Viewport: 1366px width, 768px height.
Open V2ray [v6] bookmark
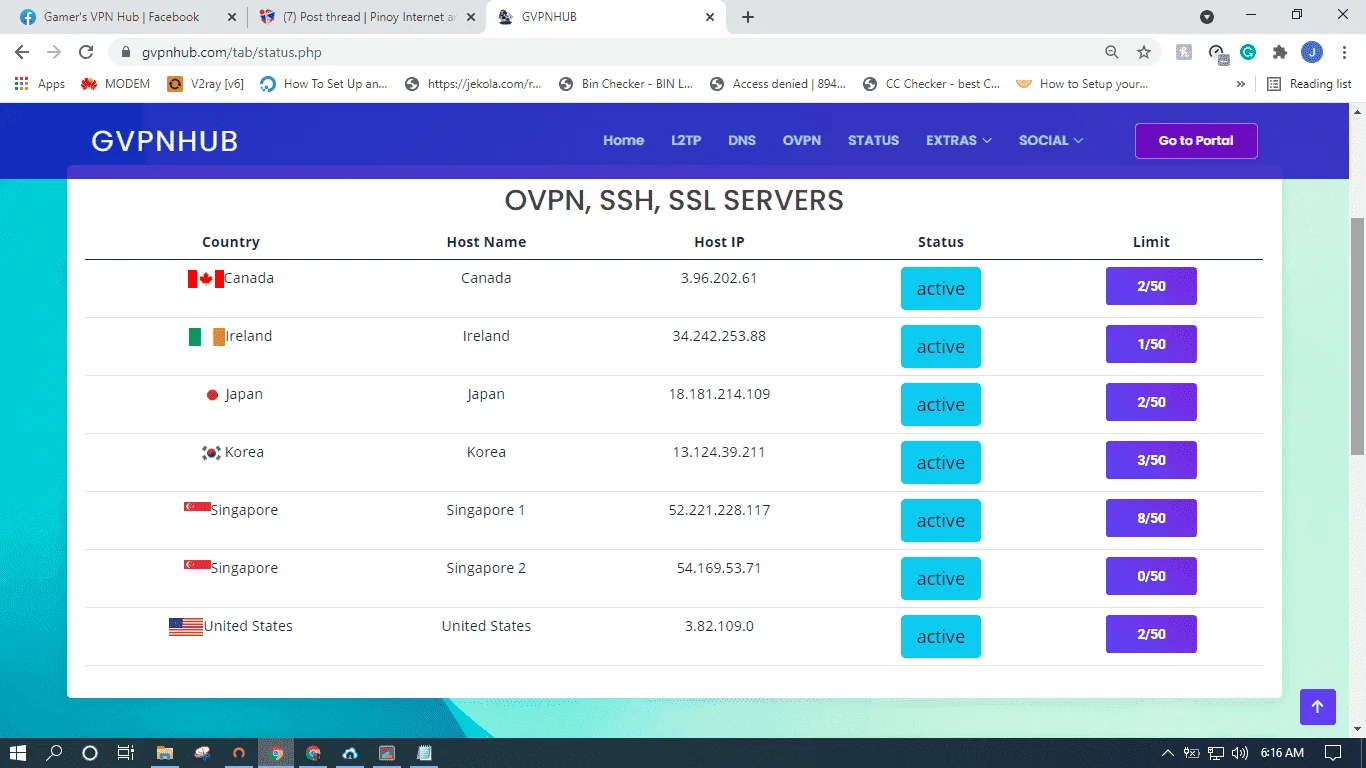[x=205, y=84]
